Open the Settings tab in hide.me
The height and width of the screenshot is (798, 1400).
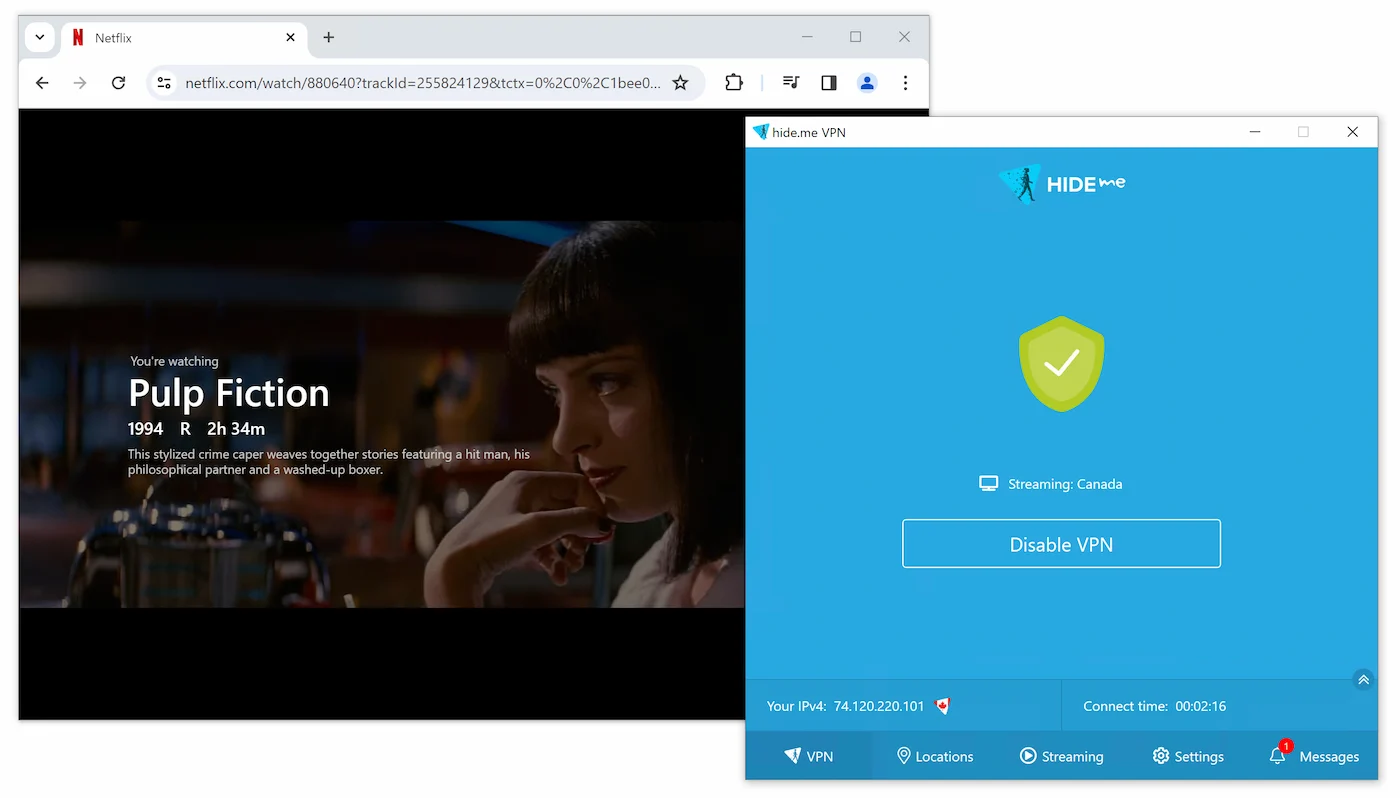tap(1188, 756)
